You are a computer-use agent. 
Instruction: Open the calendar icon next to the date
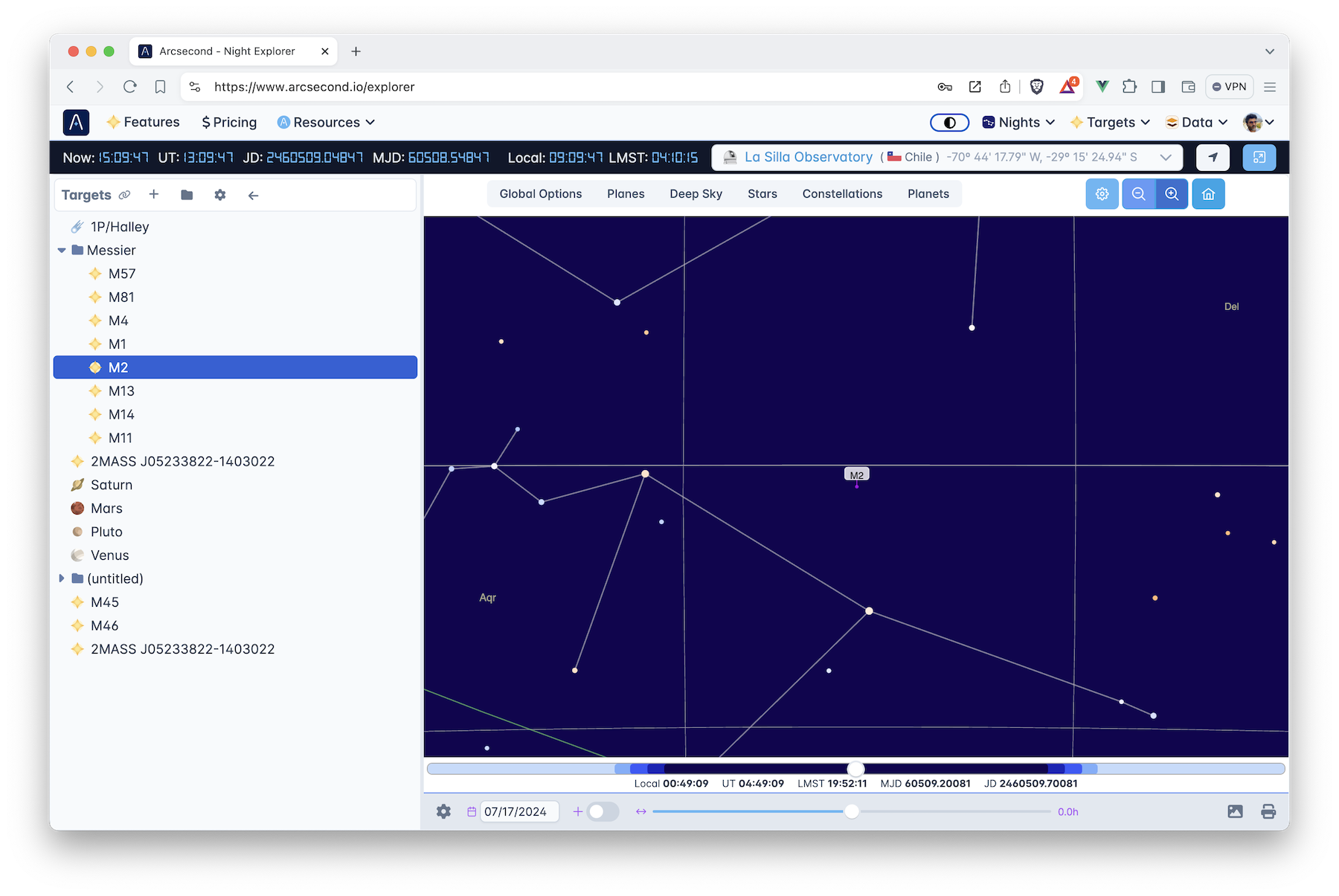tap(472, 811)
